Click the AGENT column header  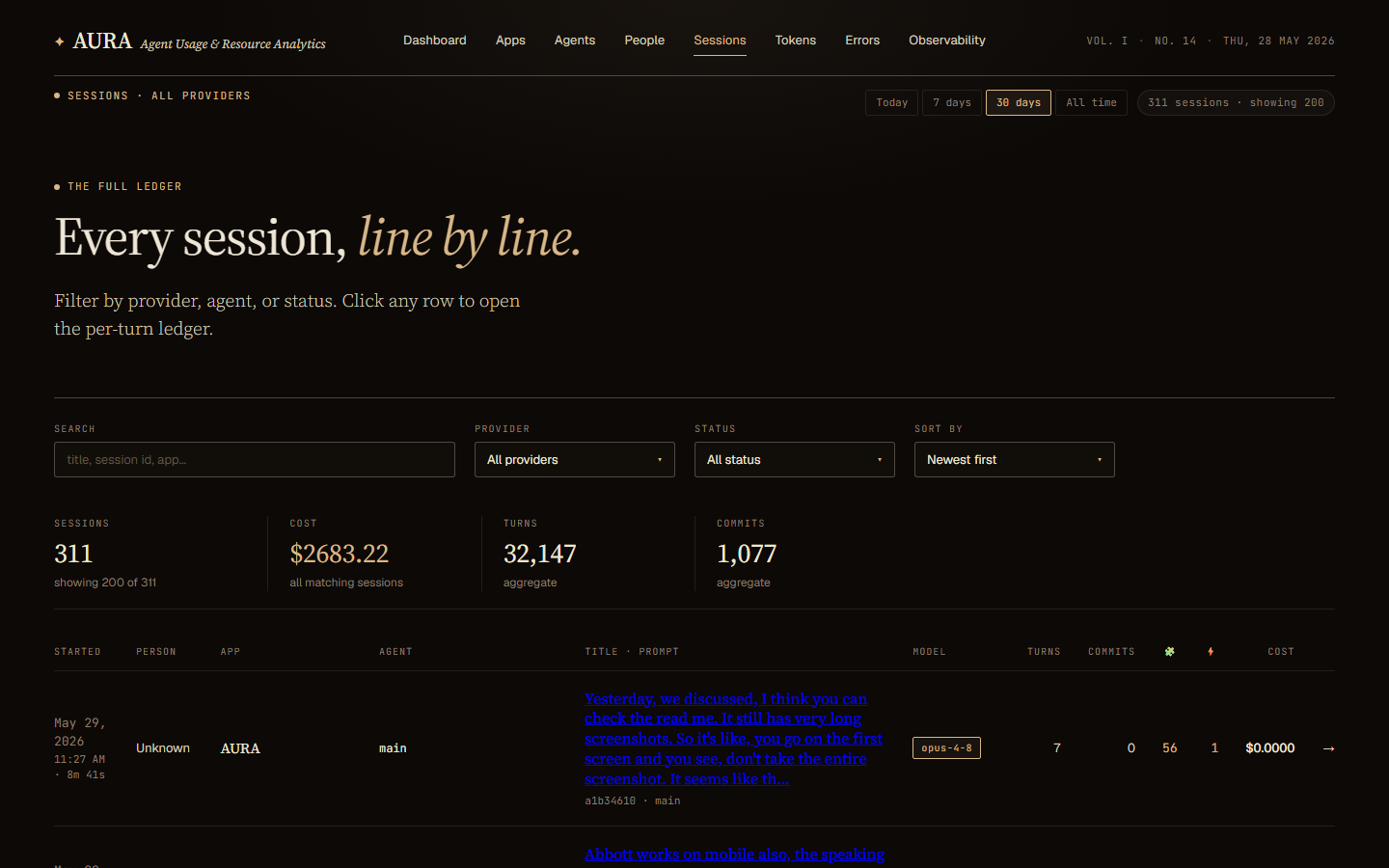point(395,652)
